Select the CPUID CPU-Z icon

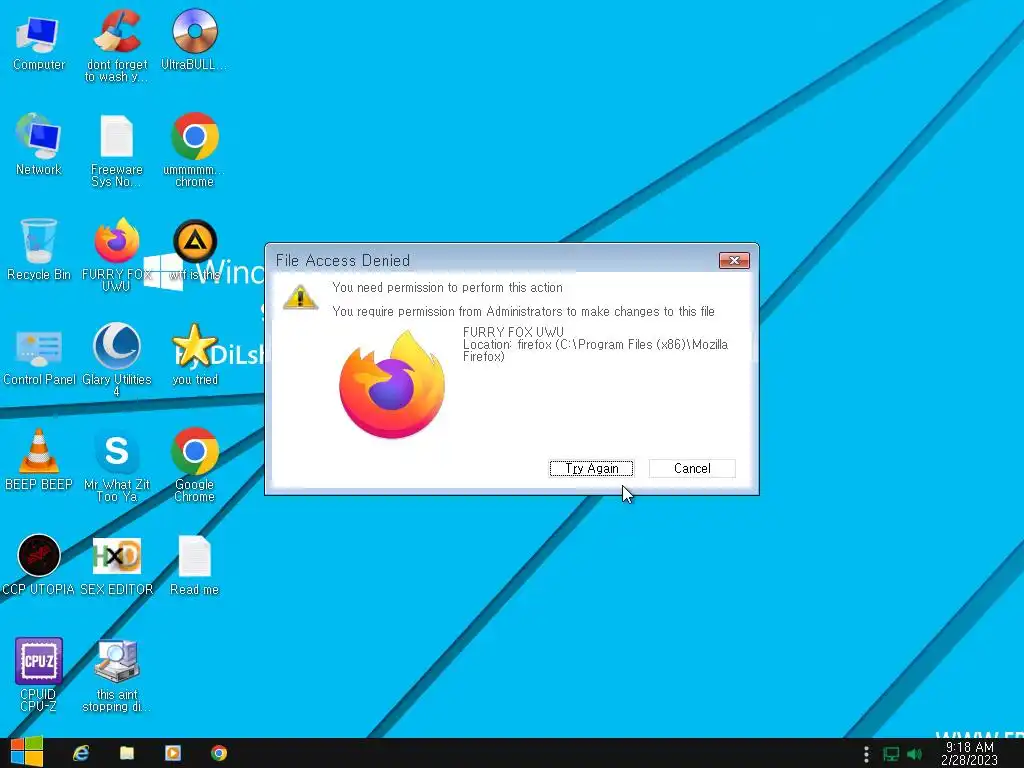click(39, 675)
